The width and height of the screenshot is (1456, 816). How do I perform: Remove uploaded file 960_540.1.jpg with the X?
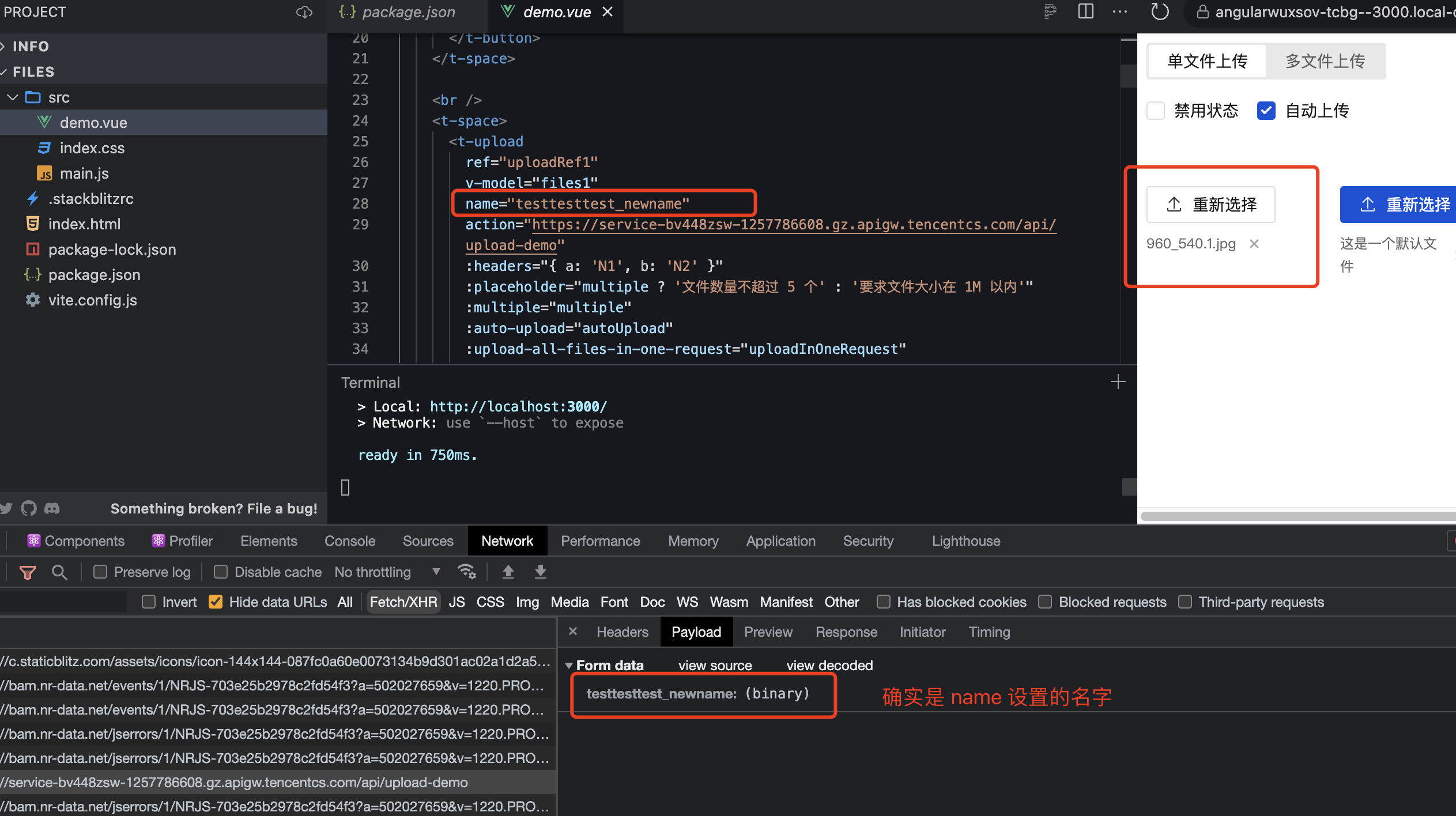point(1254,244)
